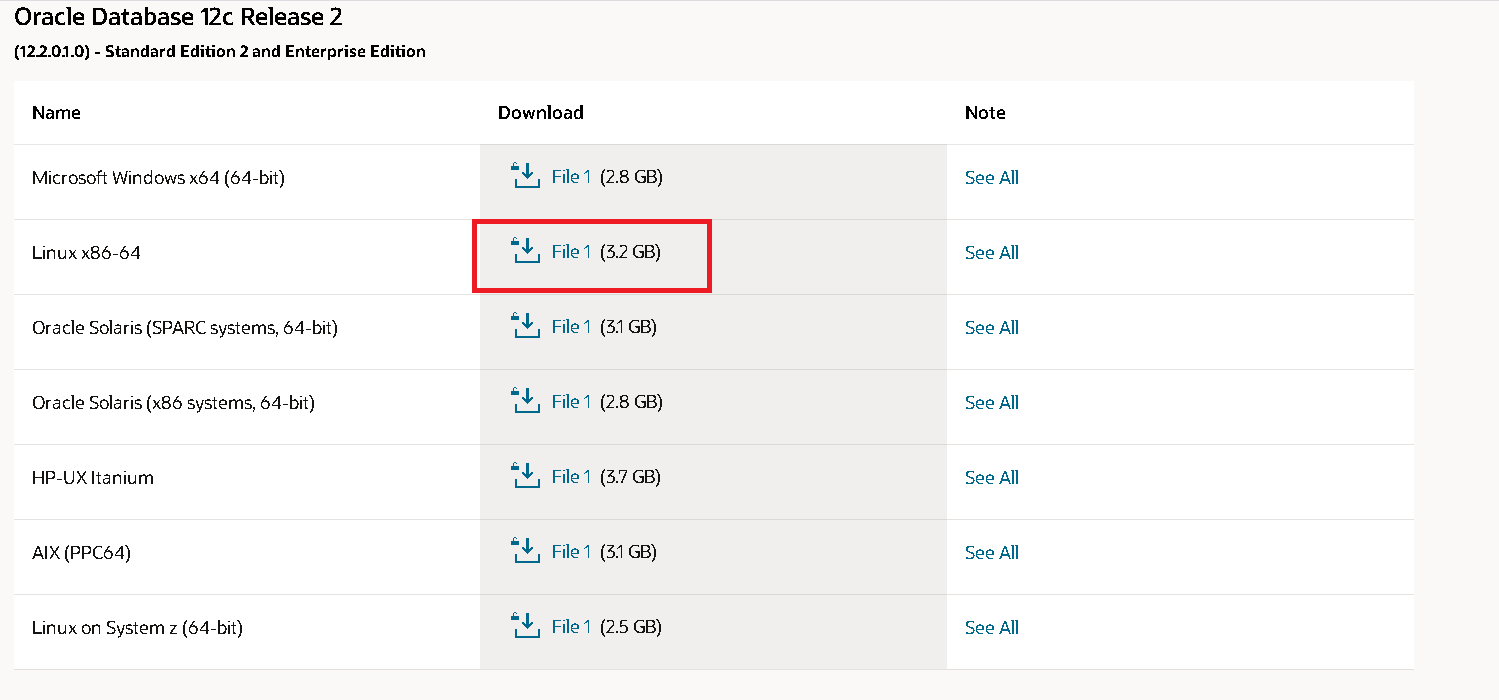The height and width of the screenshot is (700, 1499).
Task: Click download icon in Linux x86-64 row
Action: 525,251
